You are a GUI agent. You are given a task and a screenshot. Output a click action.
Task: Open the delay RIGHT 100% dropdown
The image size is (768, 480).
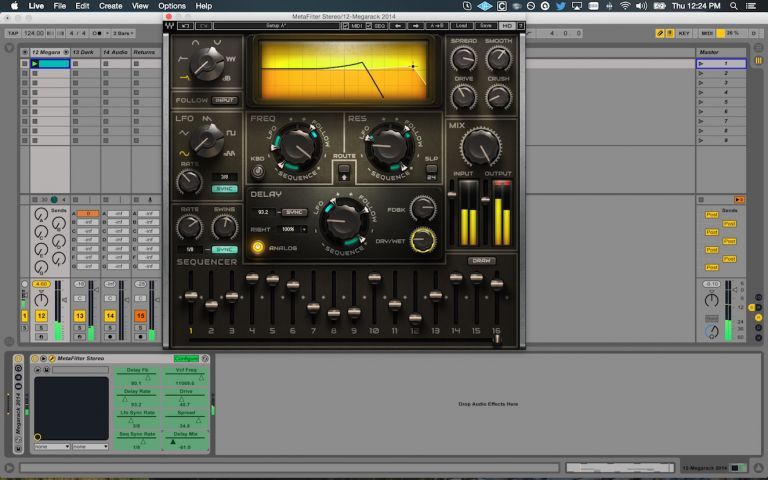point(292,229)
